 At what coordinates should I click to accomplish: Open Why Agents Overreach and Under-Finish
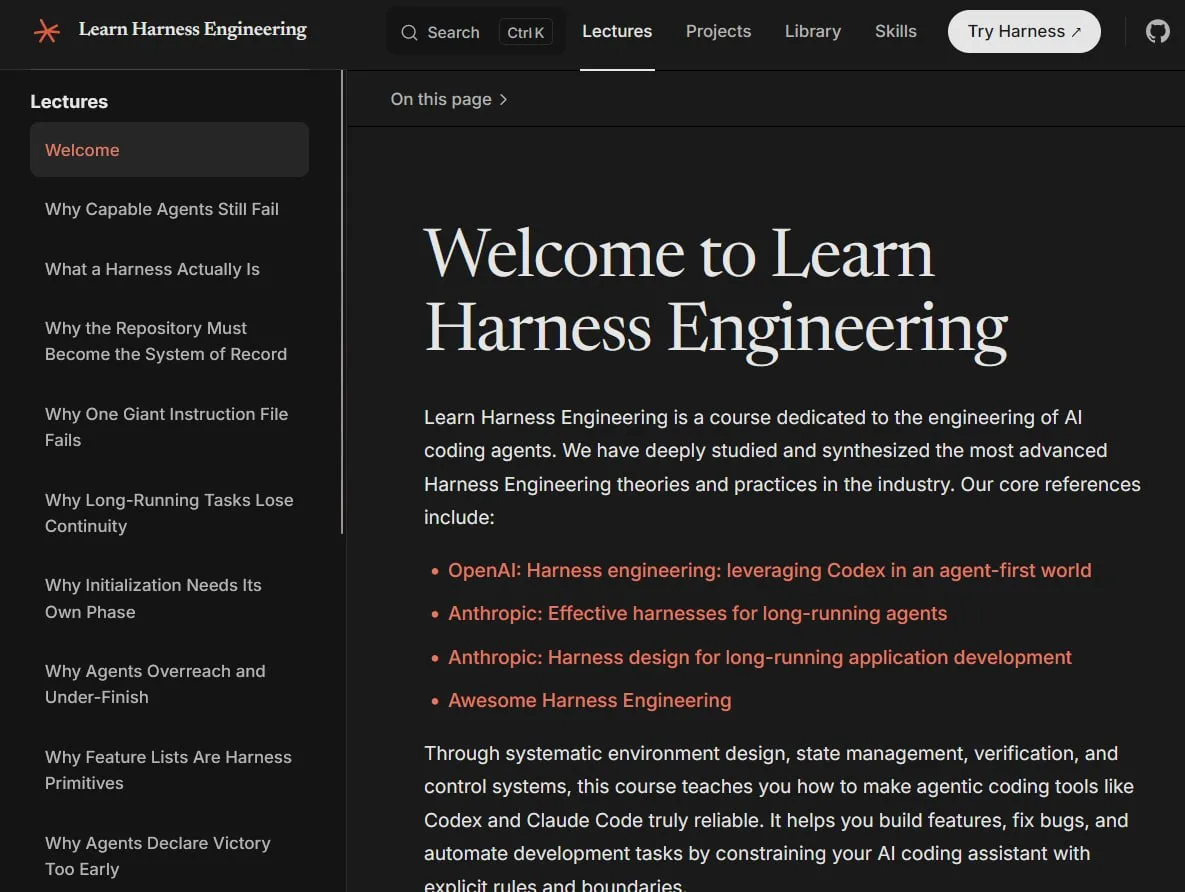[x=155, y=684]
